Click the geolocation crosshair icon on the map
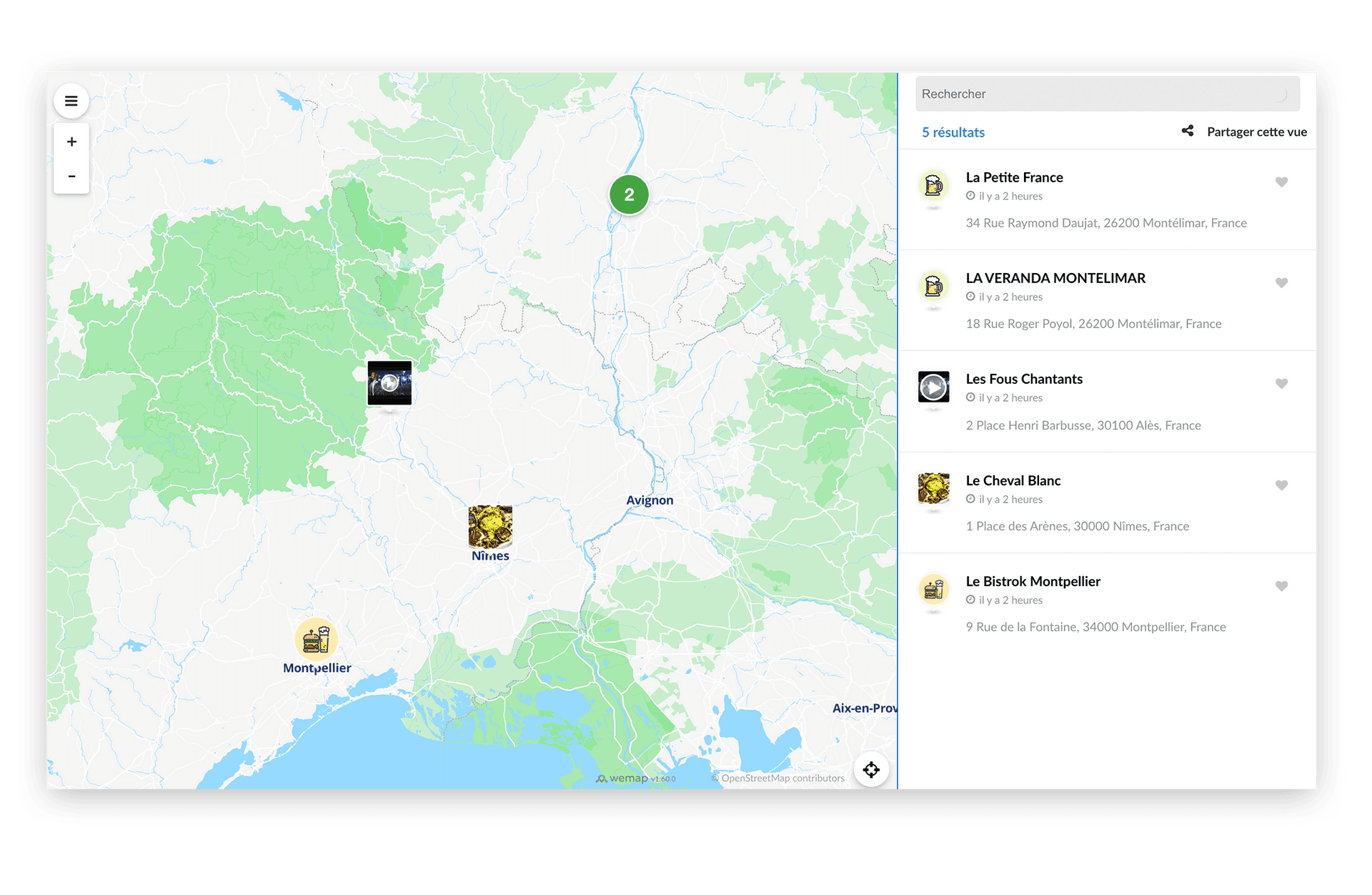This screenshot has width=1372, height=895. tap(871, 769)
